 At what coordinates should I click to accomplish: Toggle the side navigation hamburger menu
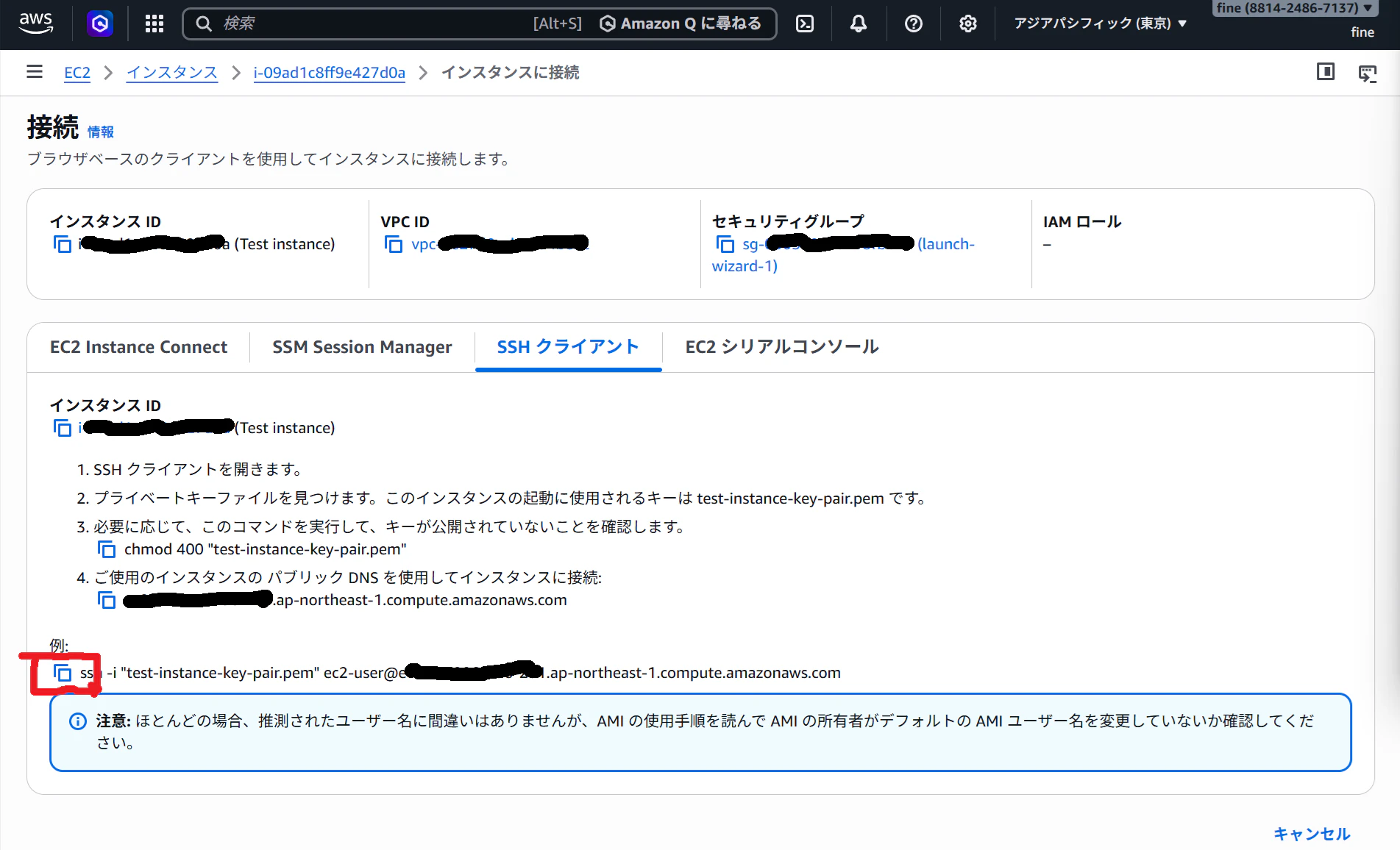point(35,72)
